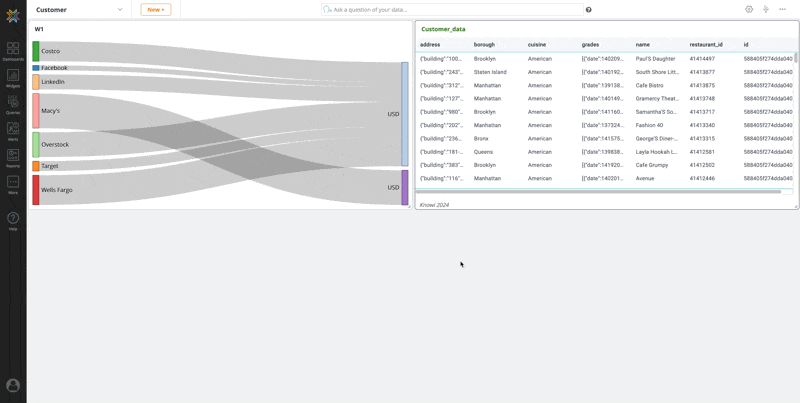Open the Widgets sidebar icon

point(13,78)
